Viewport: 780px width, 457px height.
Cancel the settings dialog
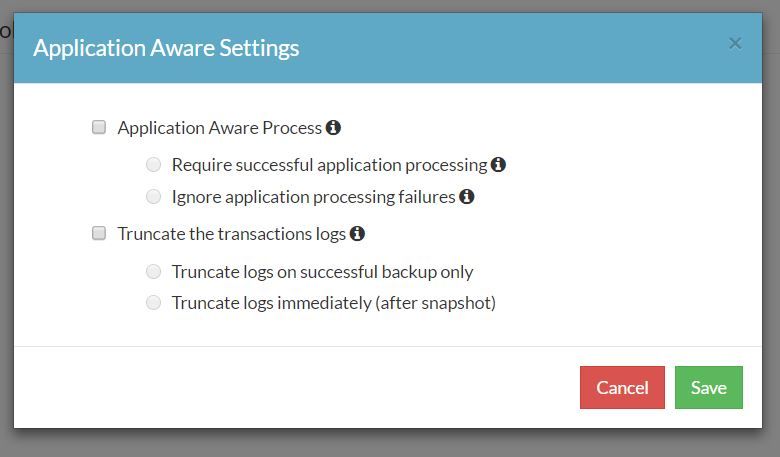pos(622,387)
